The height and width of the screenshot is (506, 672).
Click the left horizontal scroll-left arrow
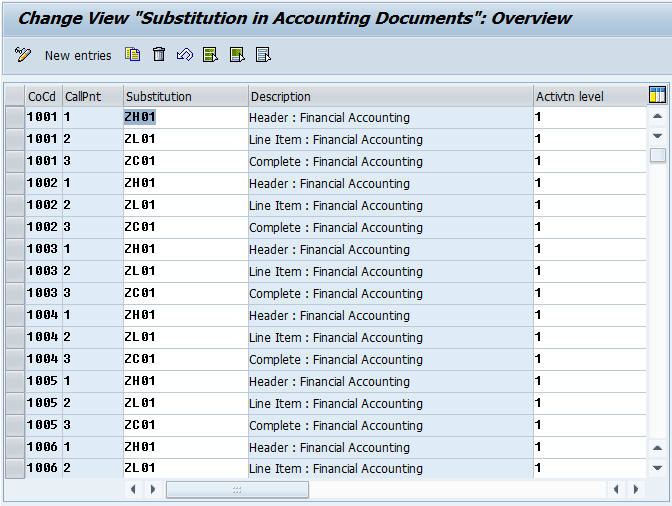[133, 489]
